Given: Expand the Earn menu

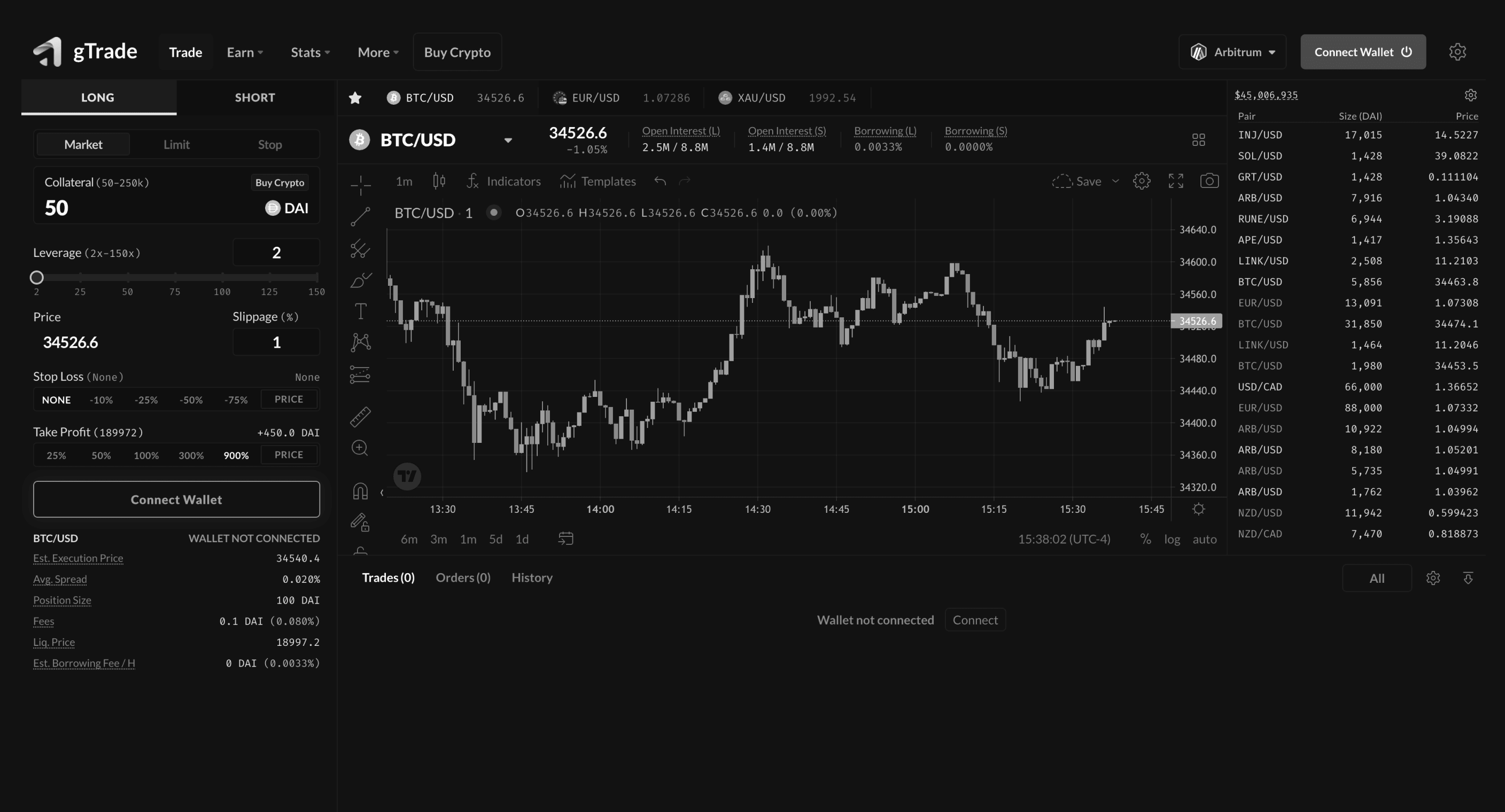Looking at the screenshot, I should pyautogui.click(x=245, y=52).
